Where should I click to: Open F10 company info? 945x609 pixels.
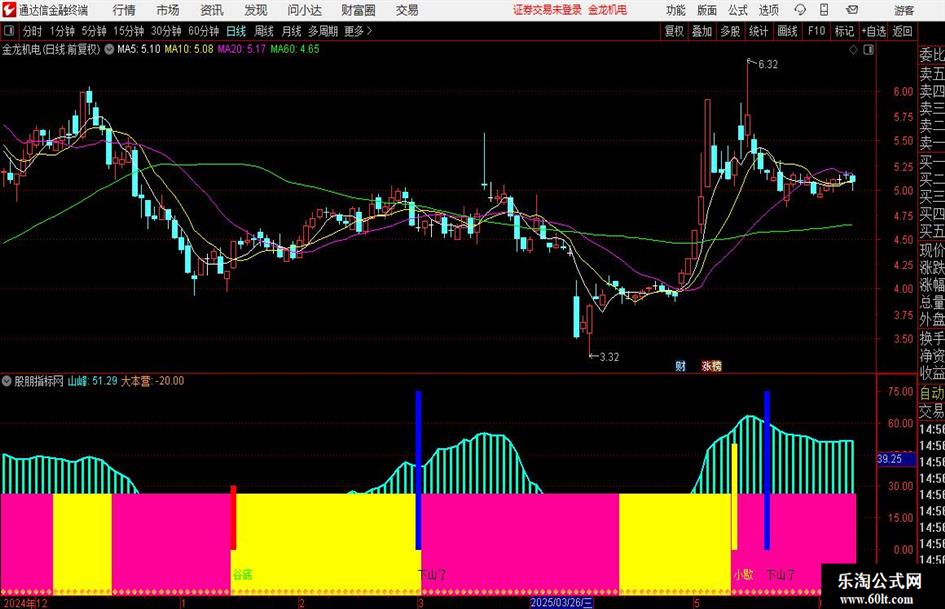pyautogui.click(x=816, y=31)
